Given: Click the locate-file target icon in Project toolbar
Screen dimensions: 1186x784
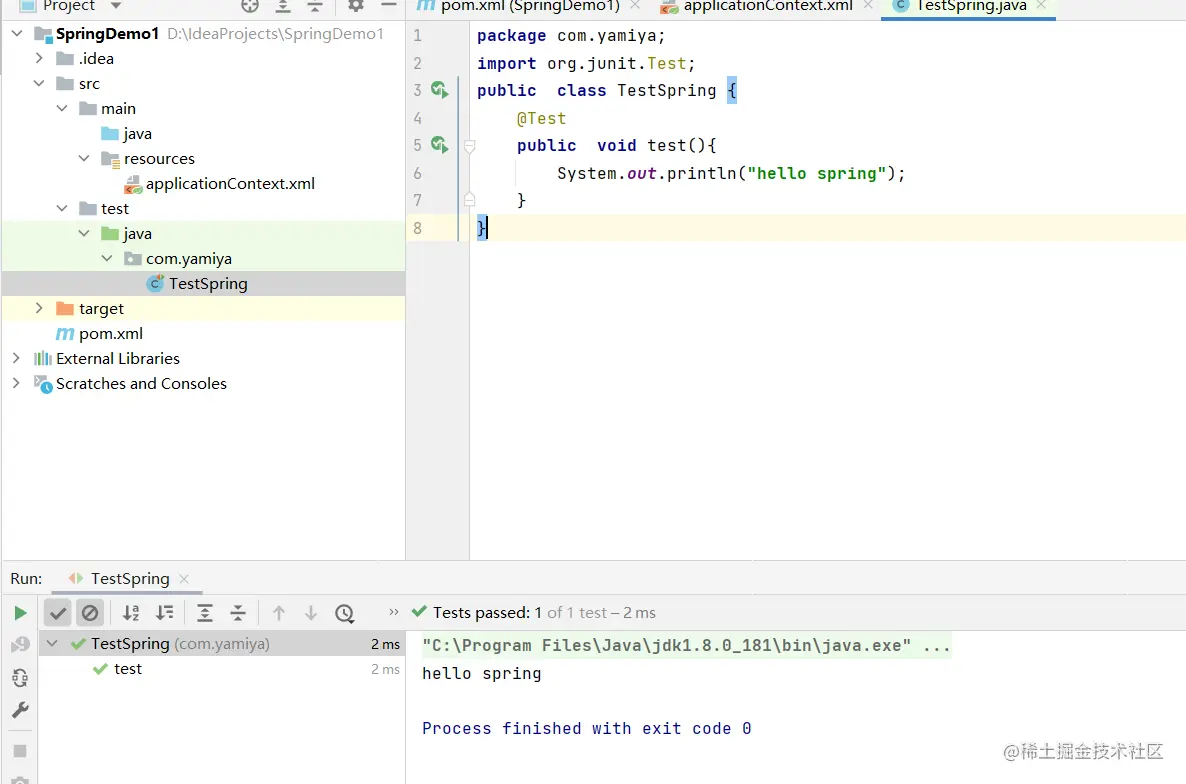Looking at the screenshot, I should pos(250,6).
